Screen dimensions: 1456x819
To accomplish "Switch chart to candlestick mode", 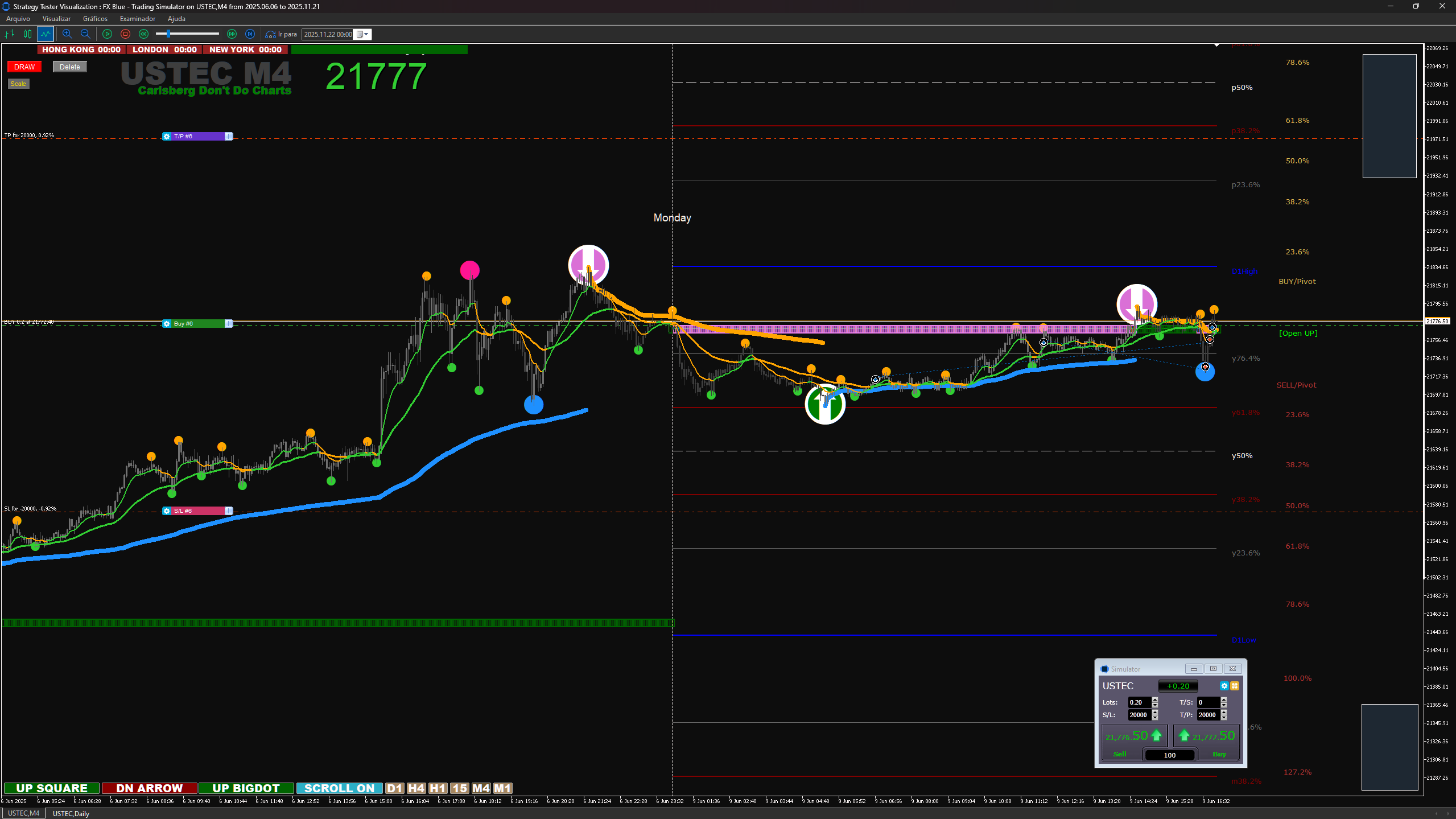I will click(27, 34).
